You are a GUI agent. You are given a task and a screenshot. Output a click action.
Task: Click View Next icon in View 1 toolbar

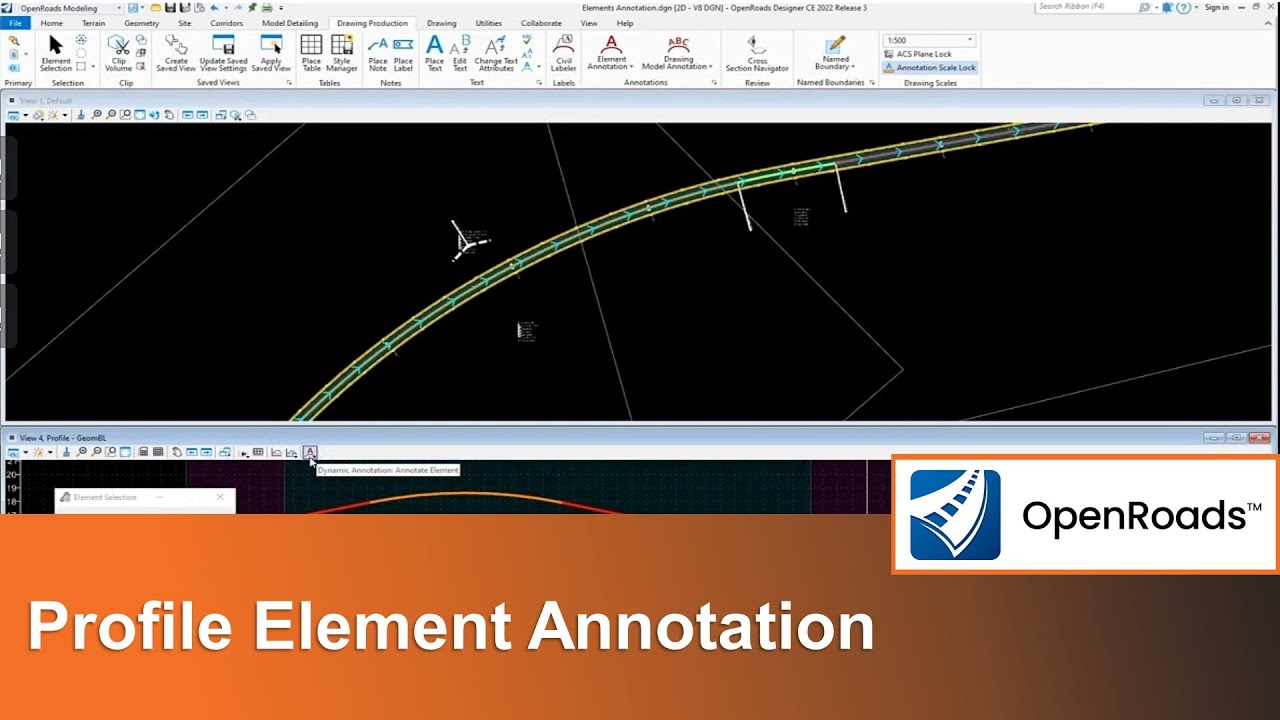tap(203, 115)
